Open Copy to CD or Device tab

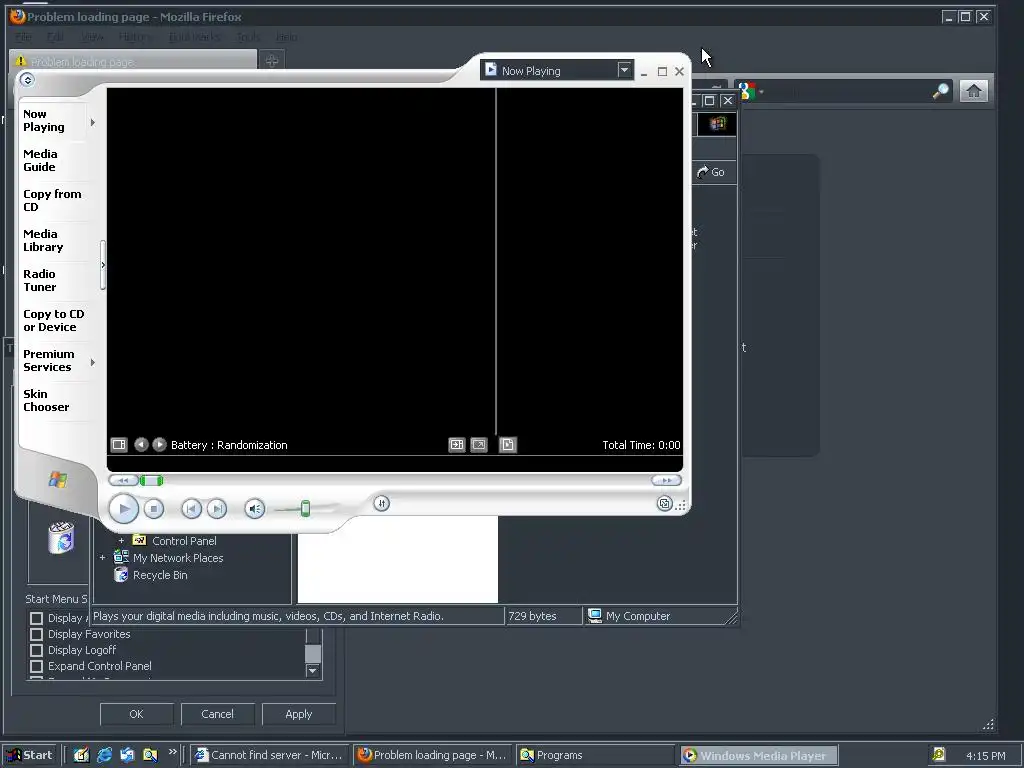click(54, 321)
